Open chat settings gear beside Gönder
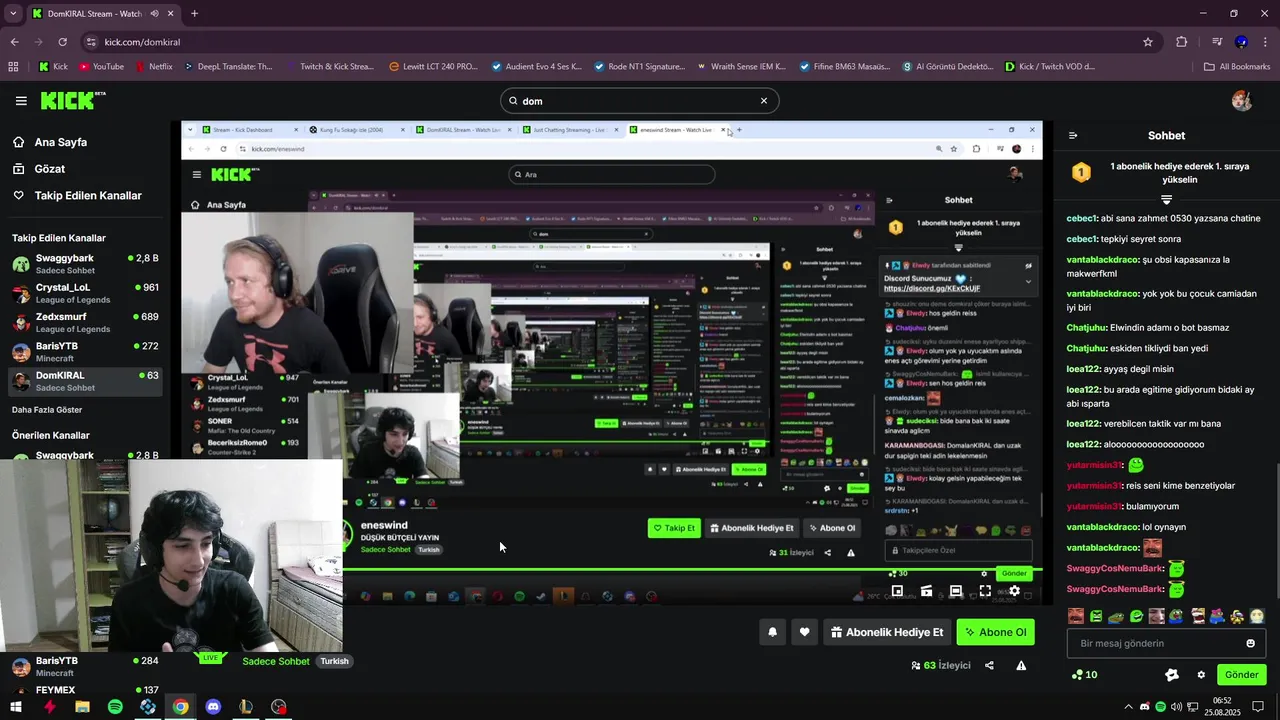Image resolution: width=1280 pixels, height=720 pixels. (x=1201, y=674)
